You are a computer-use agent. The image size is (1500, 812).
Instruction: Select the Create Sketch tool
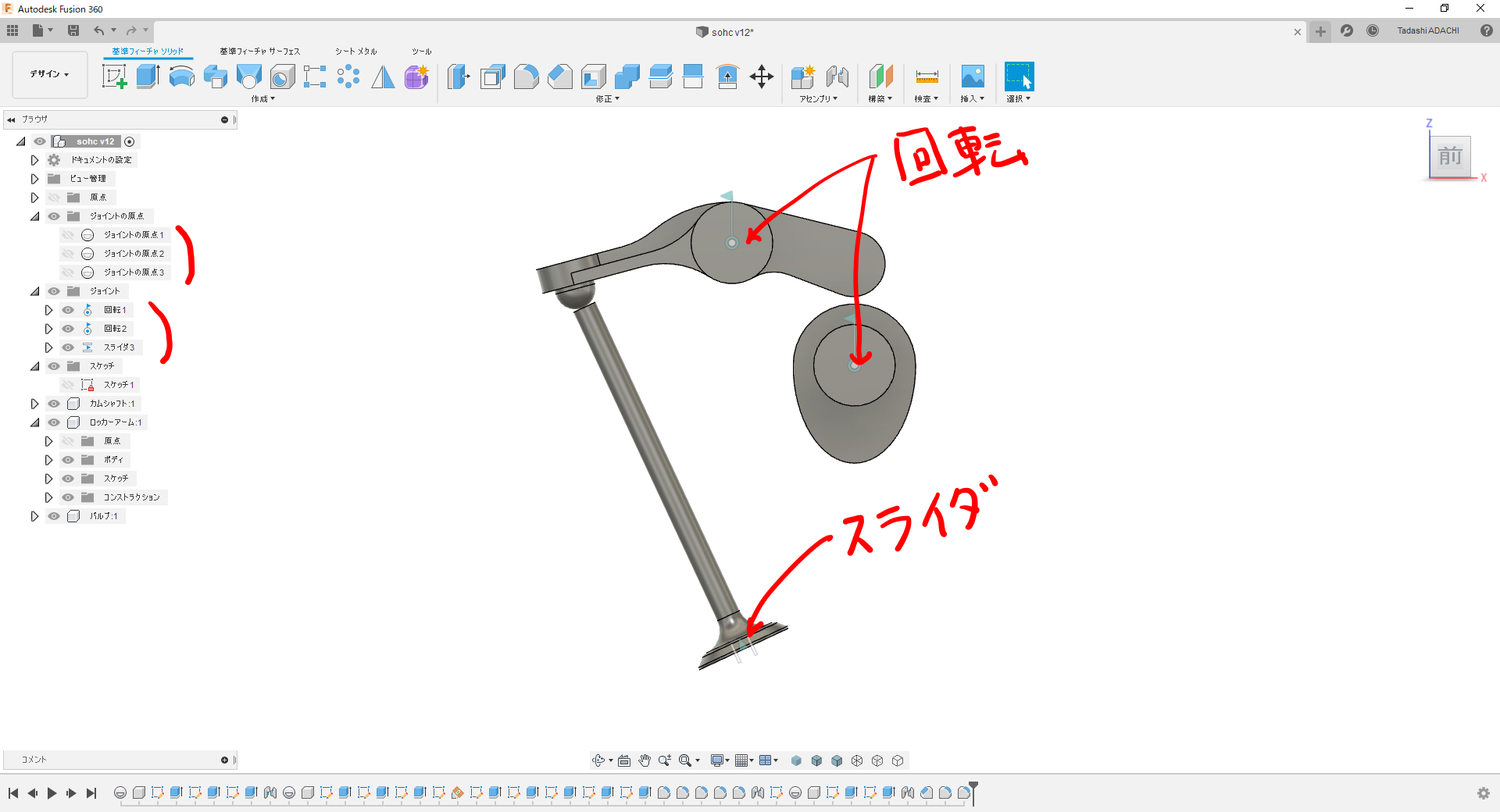coord(114,77)
